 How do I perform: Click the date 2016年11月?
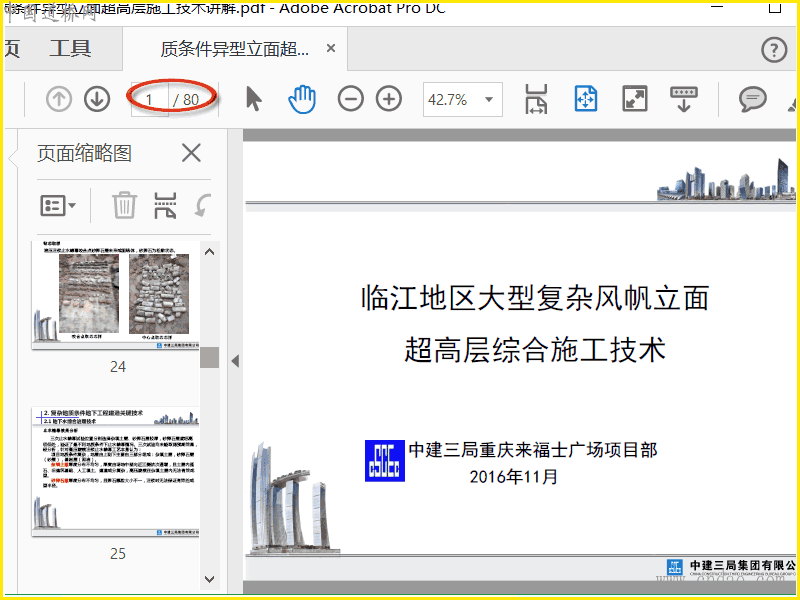point(513,477)
